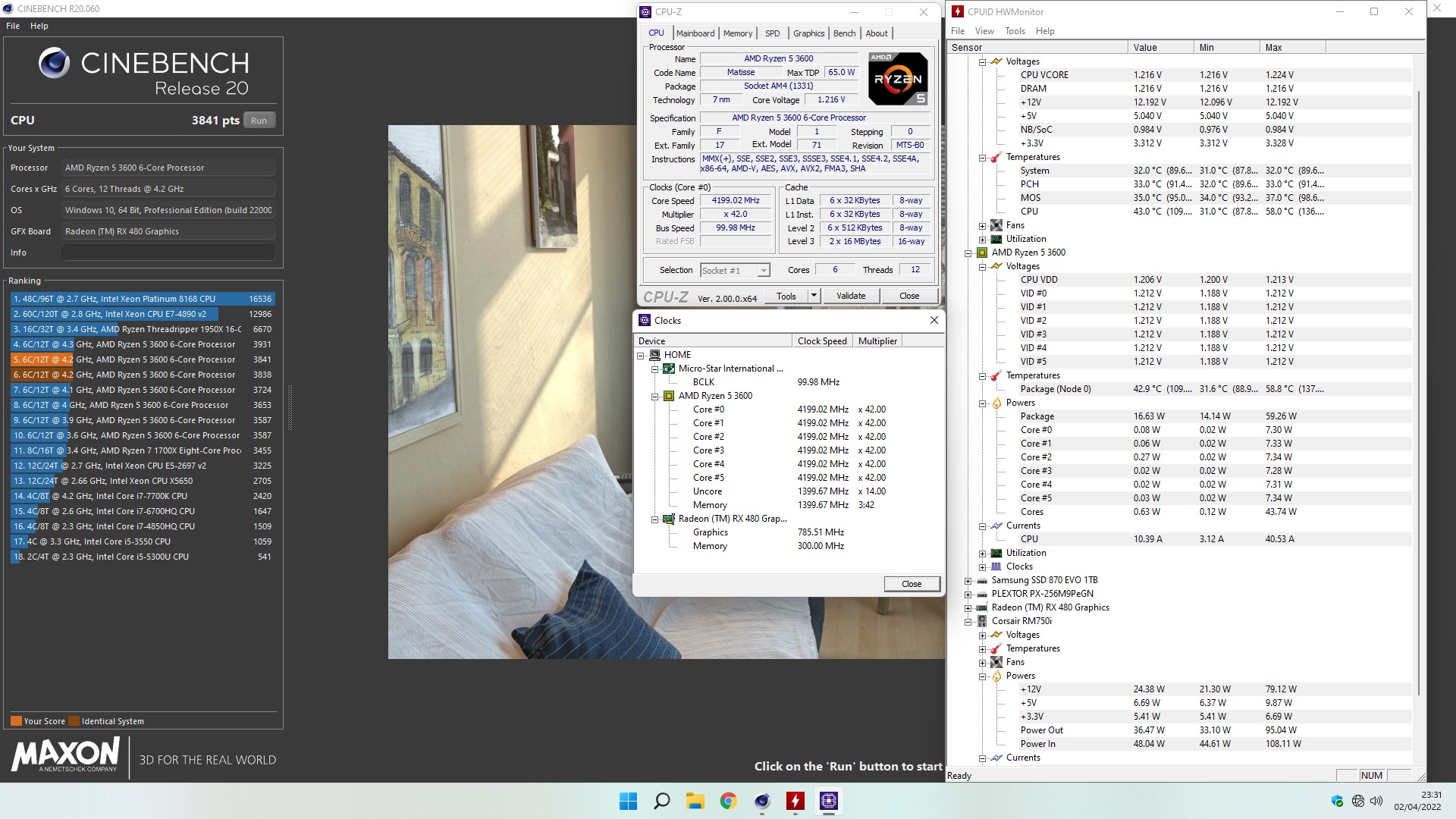Image resolution: width=1456 pixels, height=819 pixels.
Task: Switch to CPU-Z taskbar icon
Action: click(x=828, y=801)
